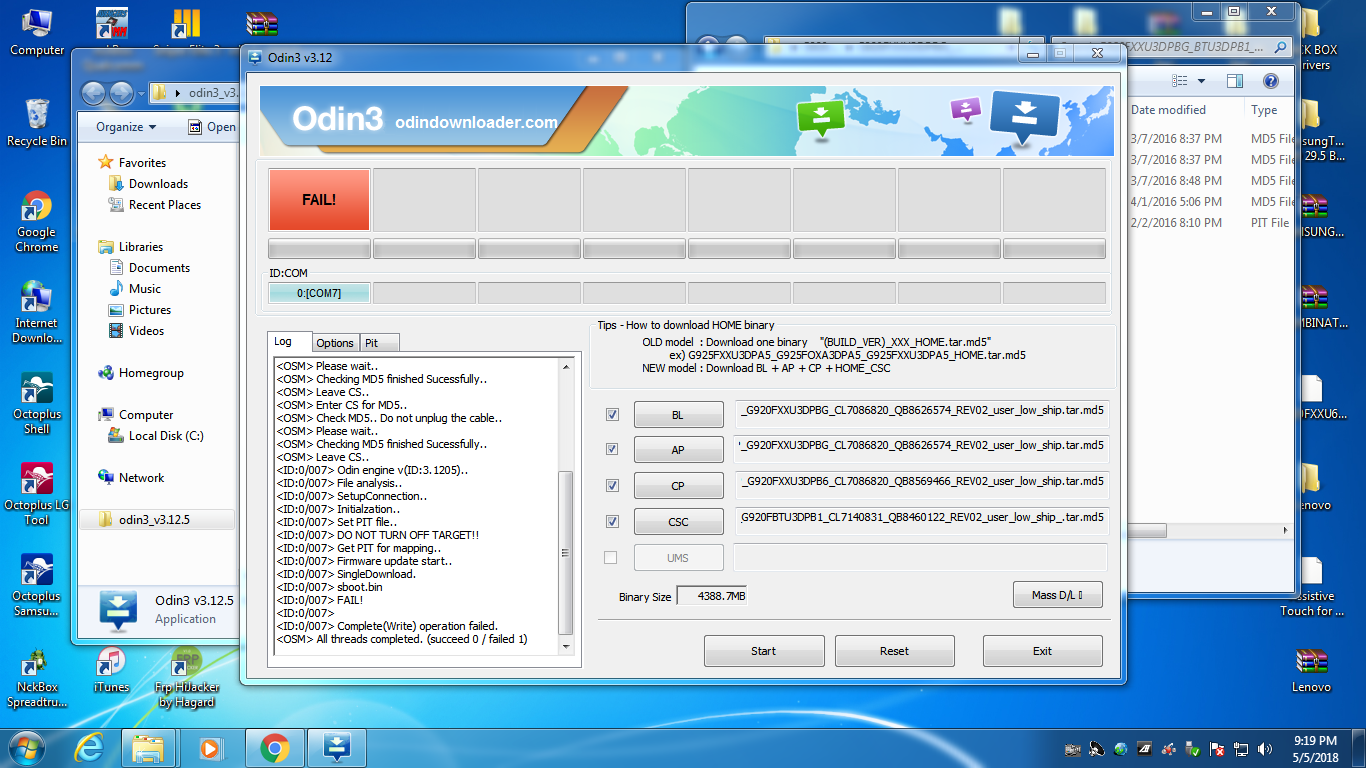Click the help icon in the right Explorer window
Viewport: 1366px width, 768px height.
click(1270, 81)
